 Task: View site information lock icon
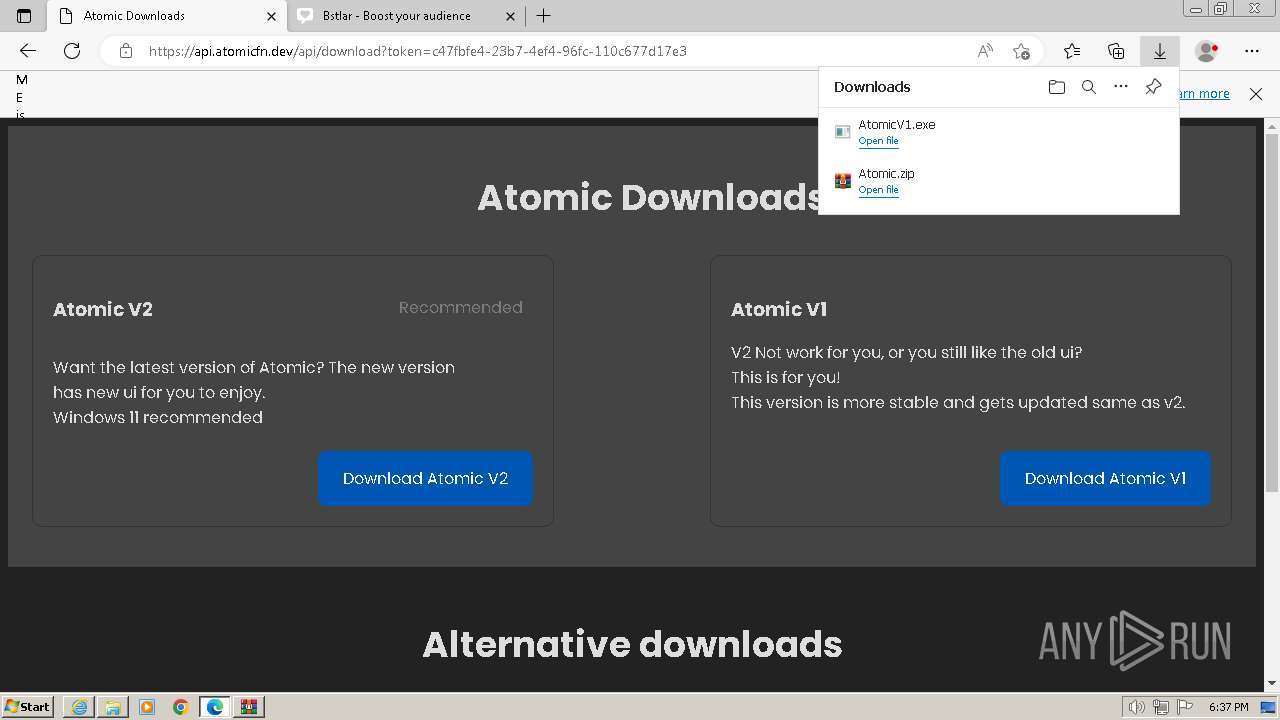(126, 51)
